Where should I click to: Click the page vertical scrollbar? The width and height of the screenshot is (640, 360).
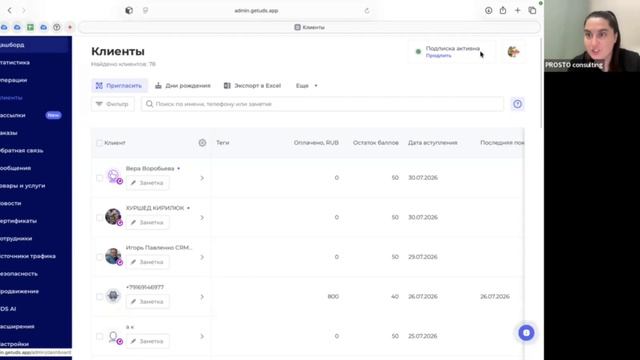tap(542, 84)
